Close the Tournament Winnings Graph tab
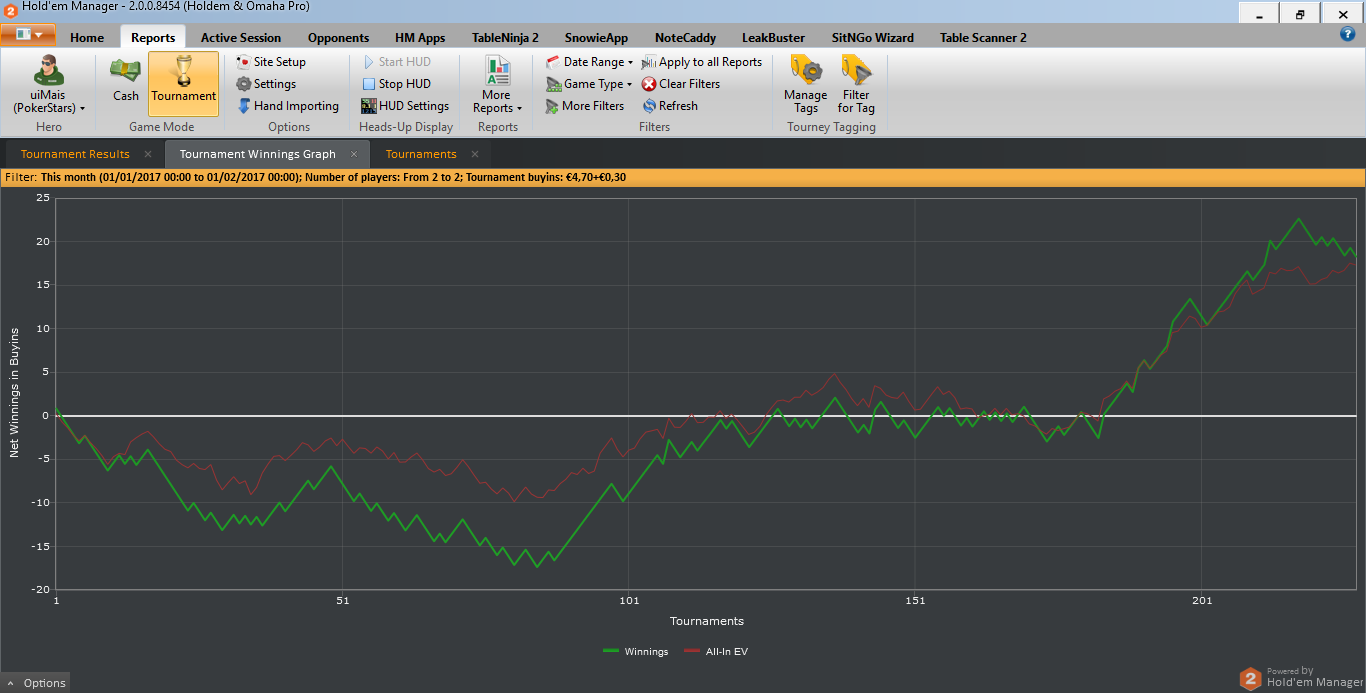Screen dimensions: 1366x693 (x=354, y=154)
